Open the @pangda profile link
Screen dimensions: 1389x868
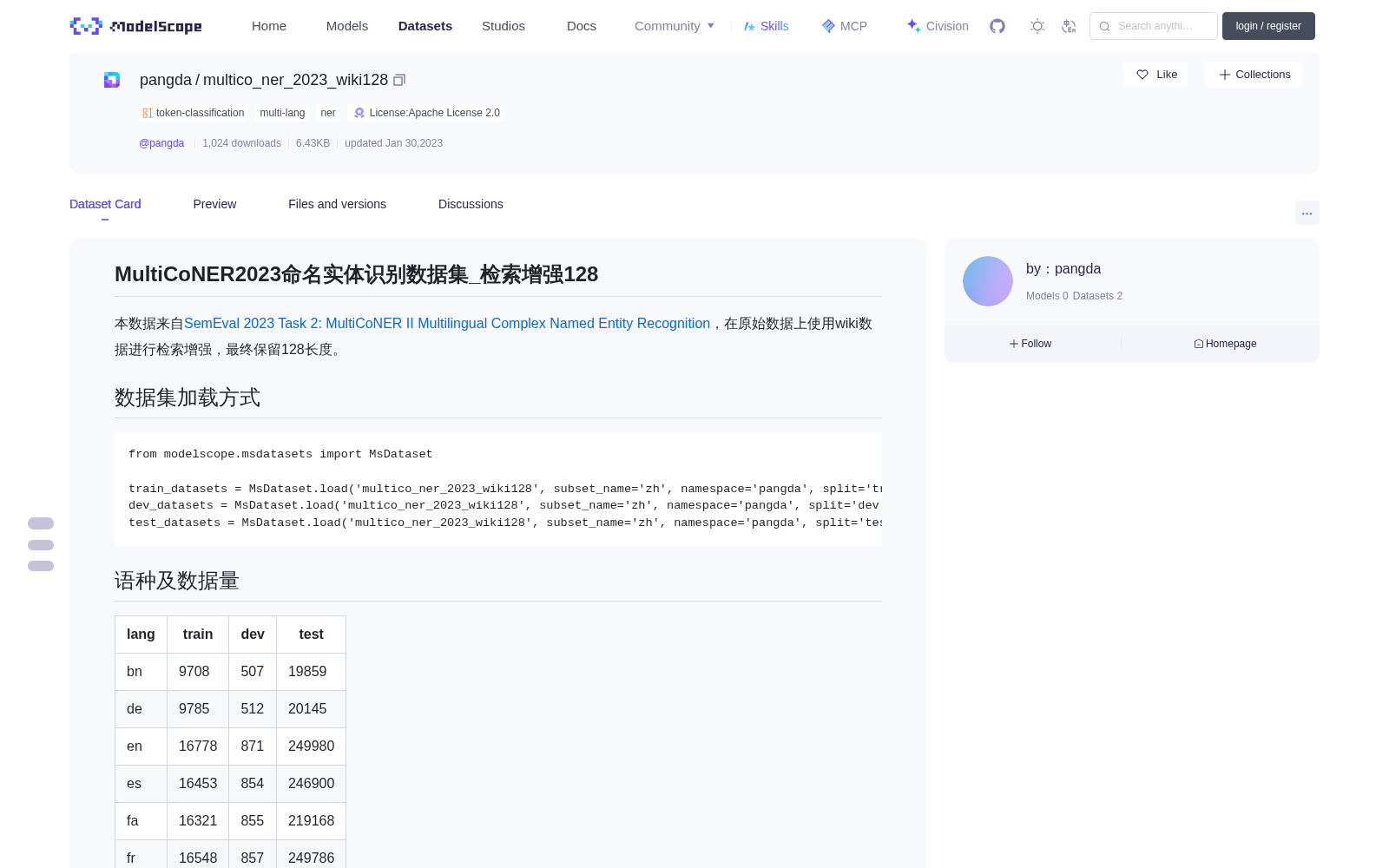click(161, 143)
